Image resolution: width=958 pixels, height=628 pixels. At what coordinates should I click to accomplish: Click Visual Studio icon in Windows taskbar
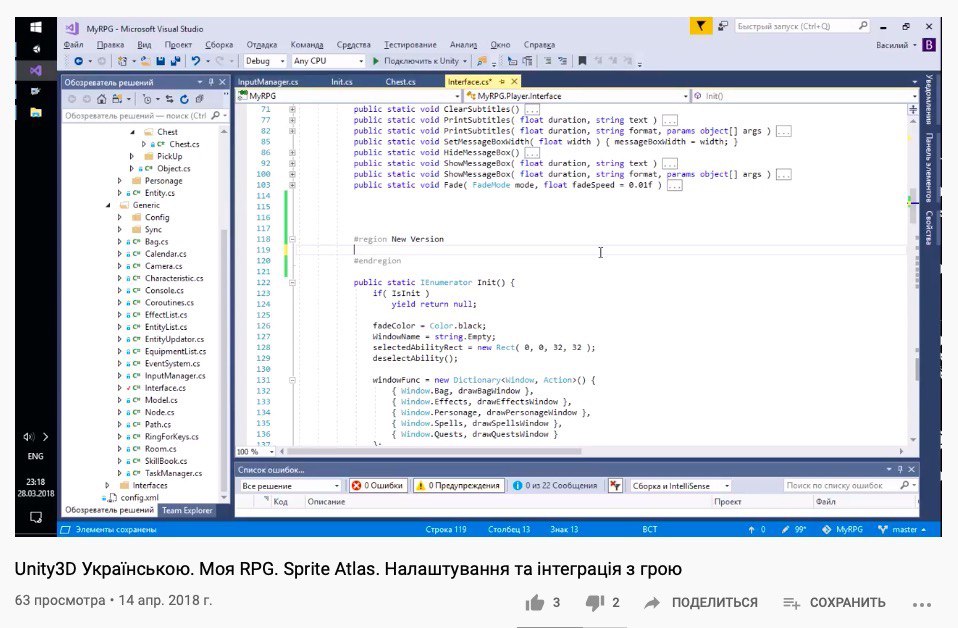[x=35, y=70]
